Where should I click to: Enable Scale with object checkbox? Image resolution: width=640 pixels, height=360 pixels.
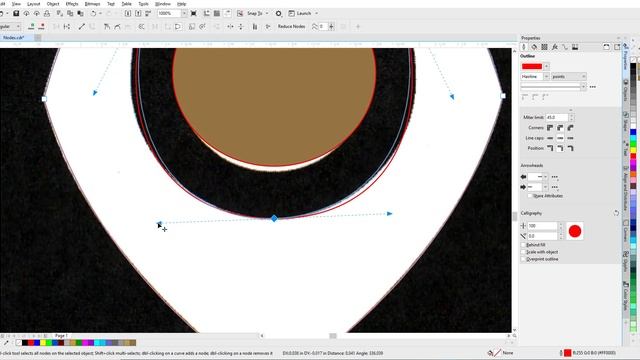click(523, 252)
